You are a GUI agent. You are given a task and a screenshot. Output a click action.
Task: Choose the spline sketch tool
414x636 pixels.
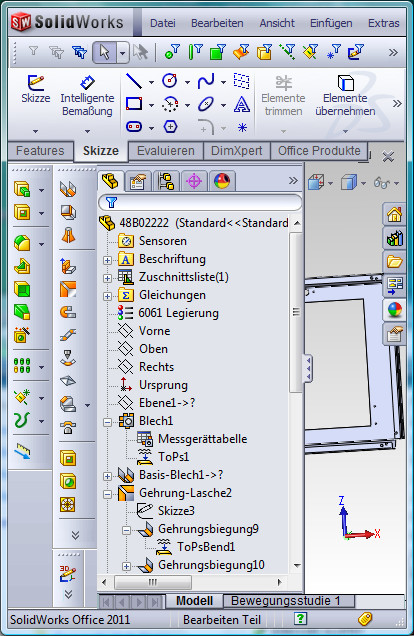click(206, 81)
